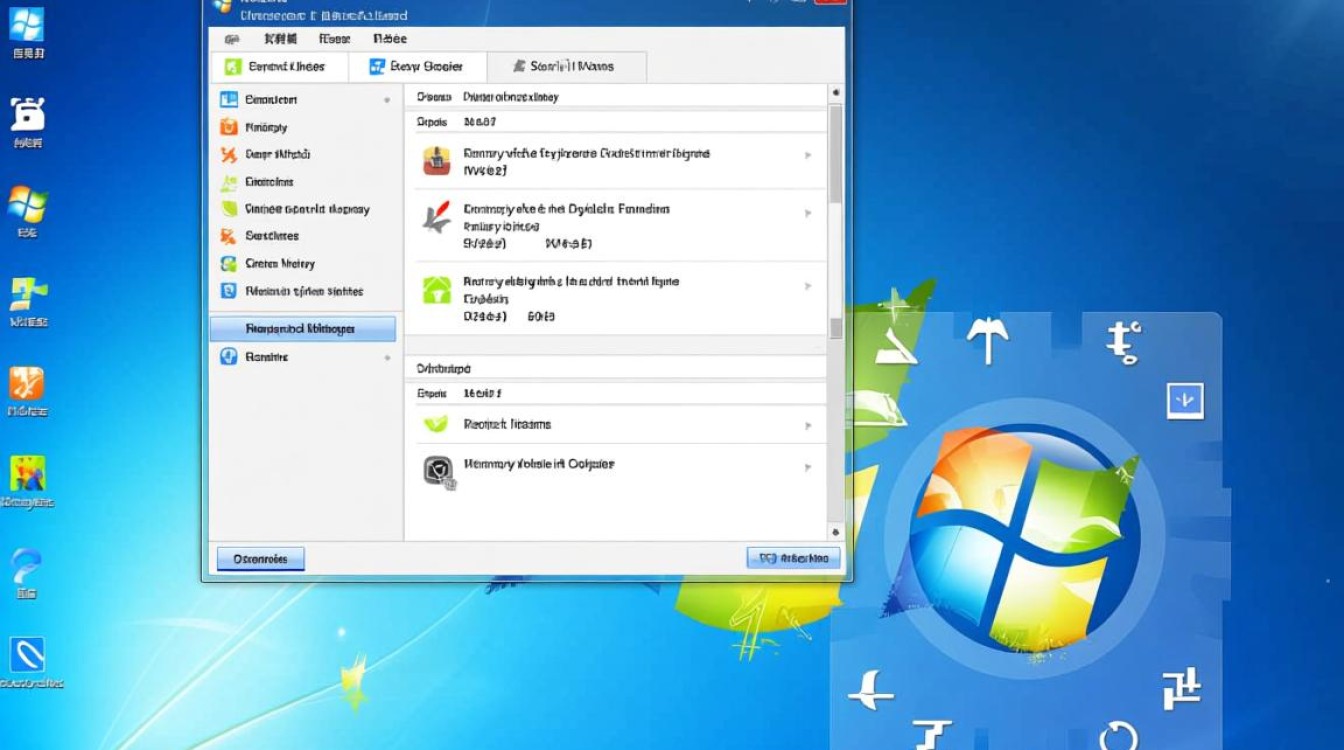
Task: Open the dark shield icon entry
Action: point(438,470)
